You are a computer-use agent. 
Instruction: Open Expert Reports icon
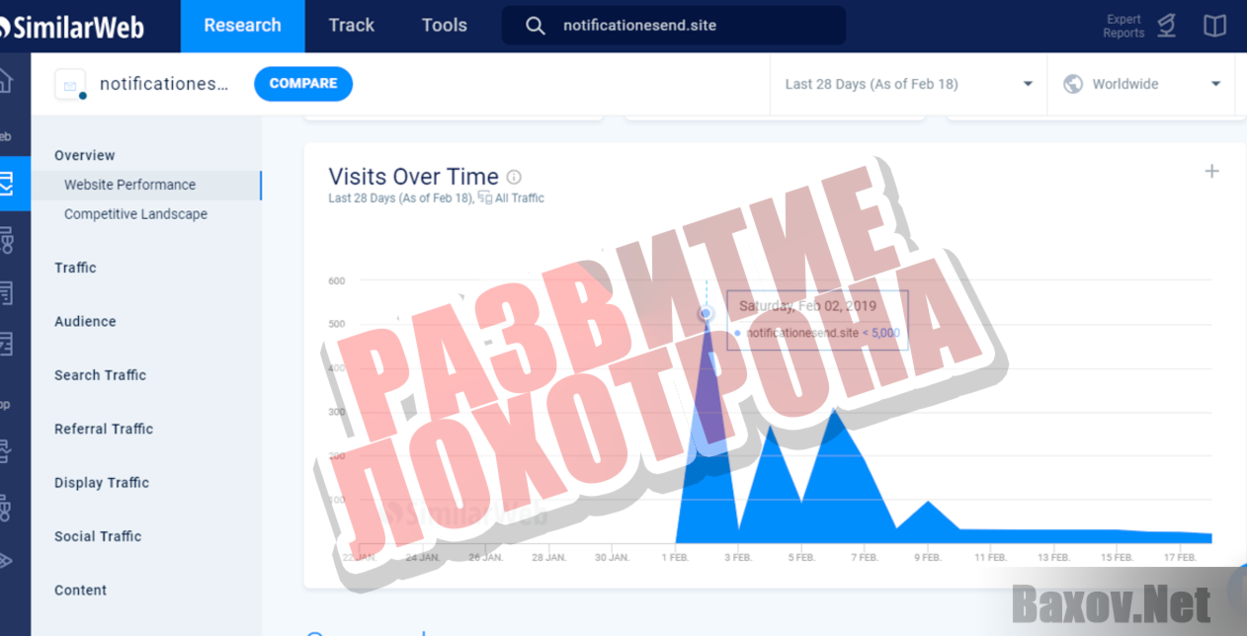click(1166, 26)
